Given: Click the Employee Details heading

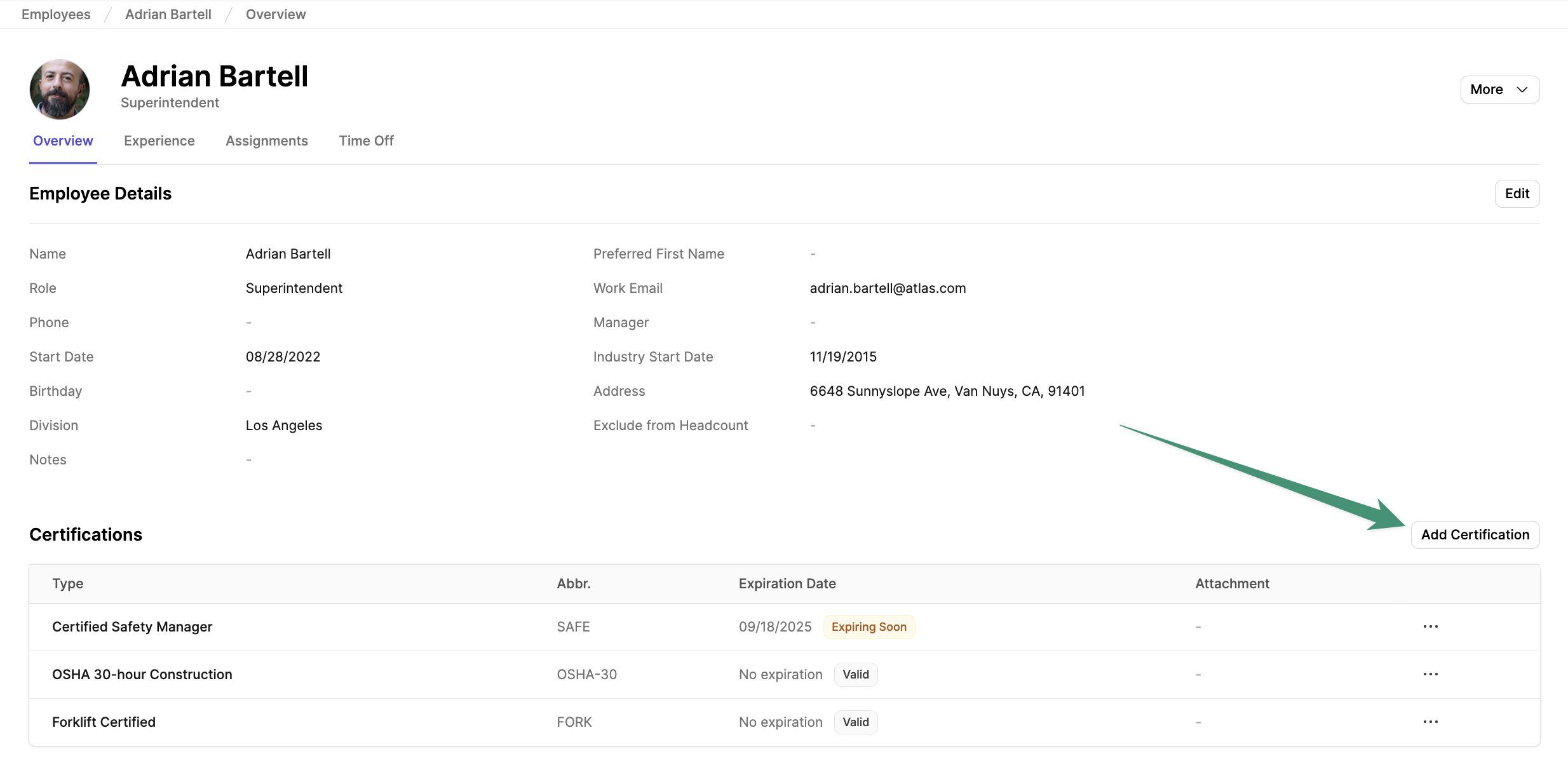Looking at the screenshot, I should (100, 194).
